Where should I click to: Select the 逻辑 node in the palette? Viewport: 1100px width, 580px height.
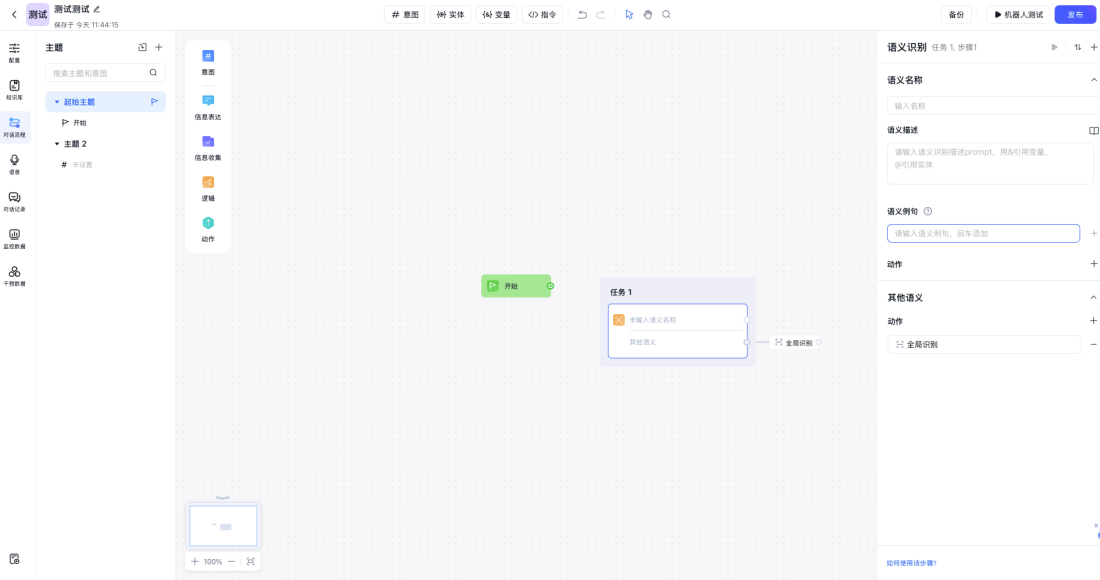[x=208, y=188]
